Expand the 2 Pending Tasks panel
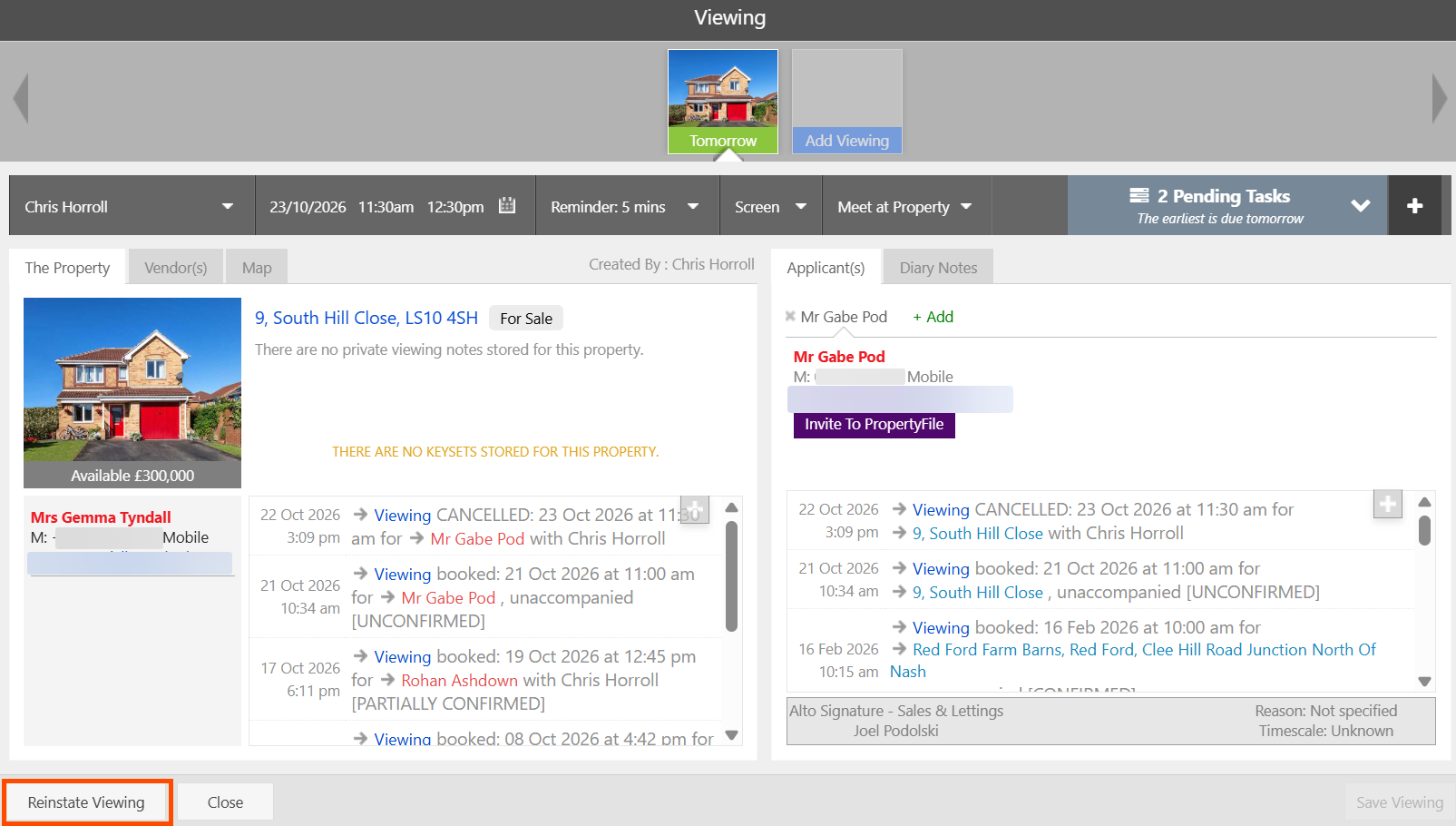1456x826 pixels. (1227, 206)
